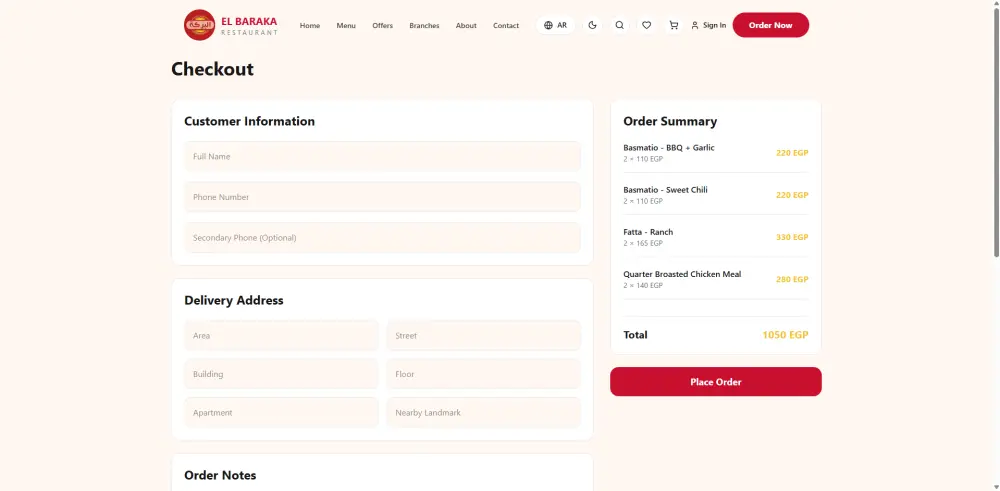
Task: Click the 2 × 140 EGP quantity text
Action: (x=643, y=286)
